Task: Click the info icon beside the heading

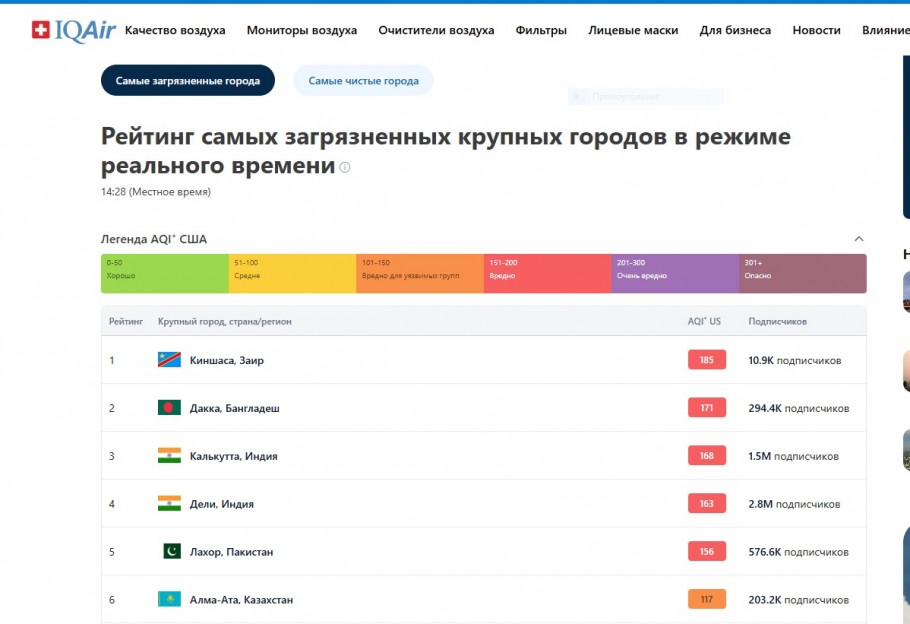Action: click(x=345, y=168)
